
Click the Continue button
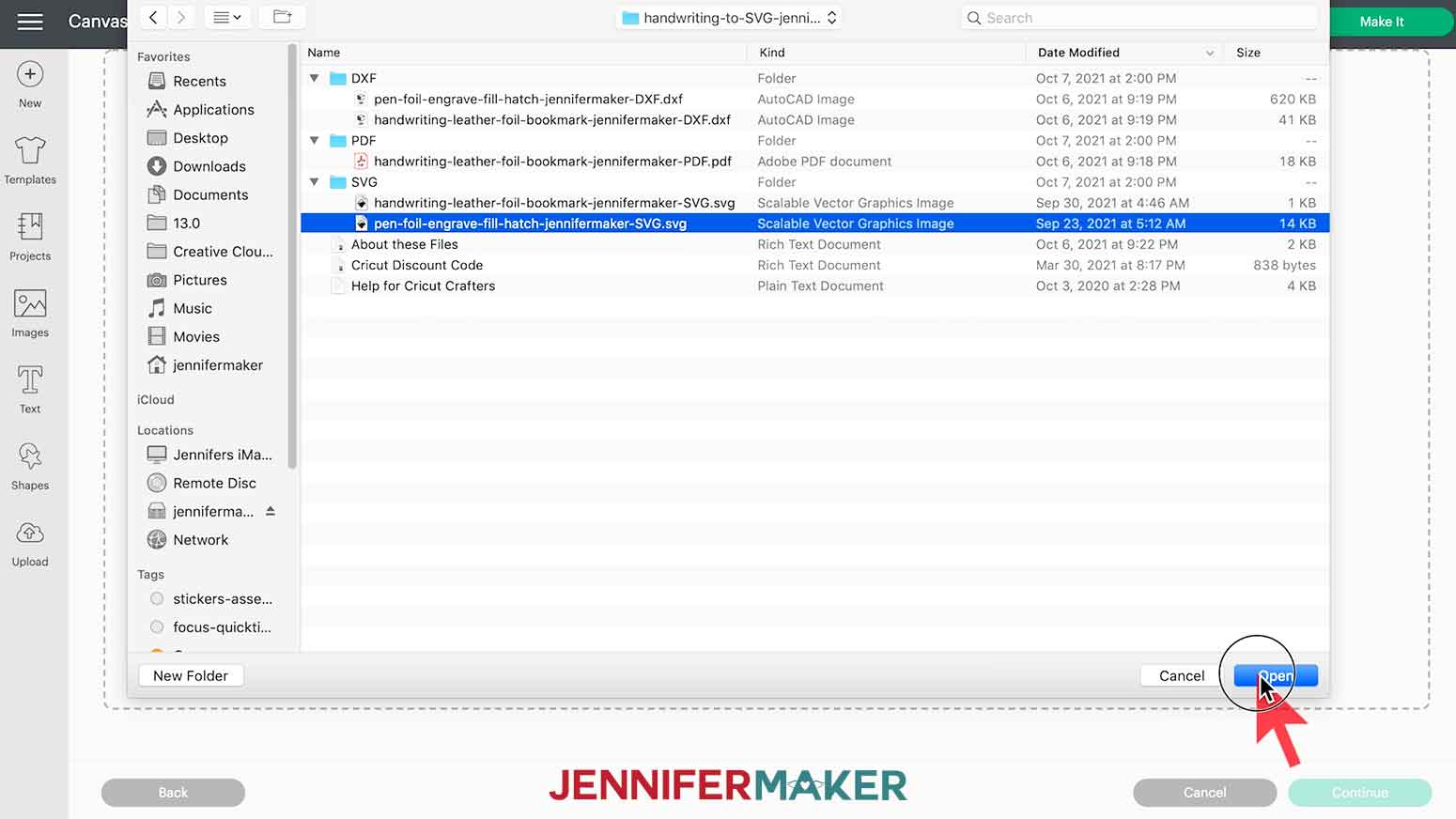1359,793
